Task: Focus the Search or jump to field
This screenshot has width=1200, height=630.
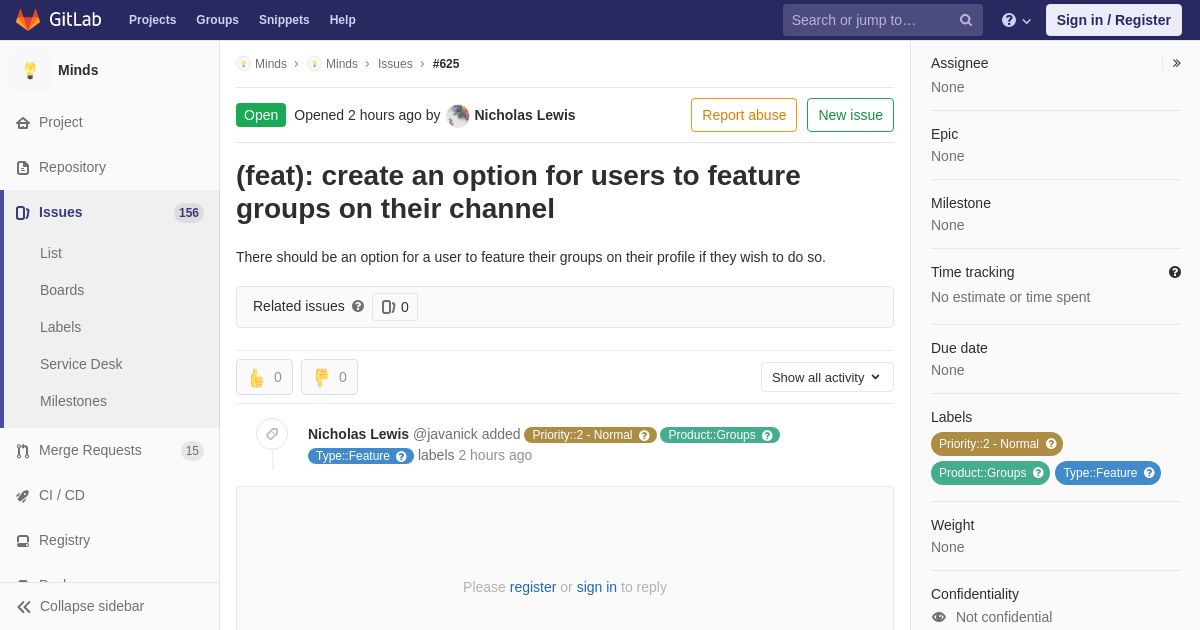Action: pos(883,20)
